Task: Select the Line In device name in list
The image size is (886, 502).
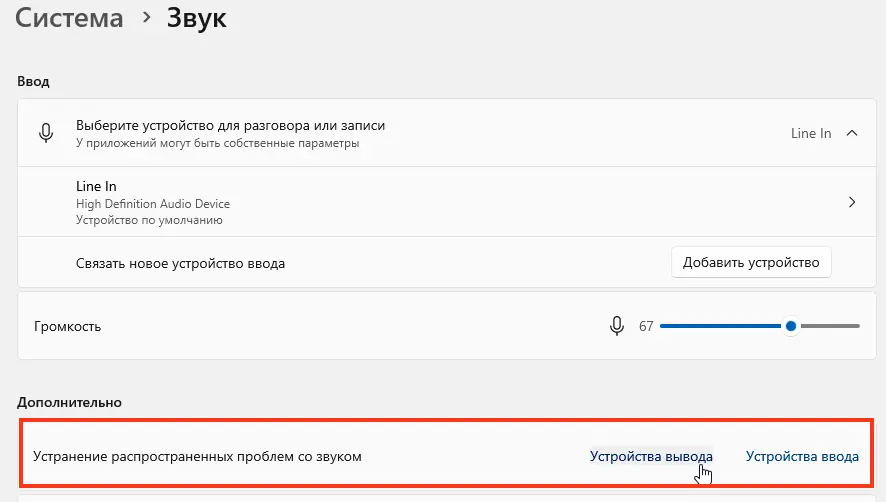Action: pyautogui.click(x=96, y=186)
